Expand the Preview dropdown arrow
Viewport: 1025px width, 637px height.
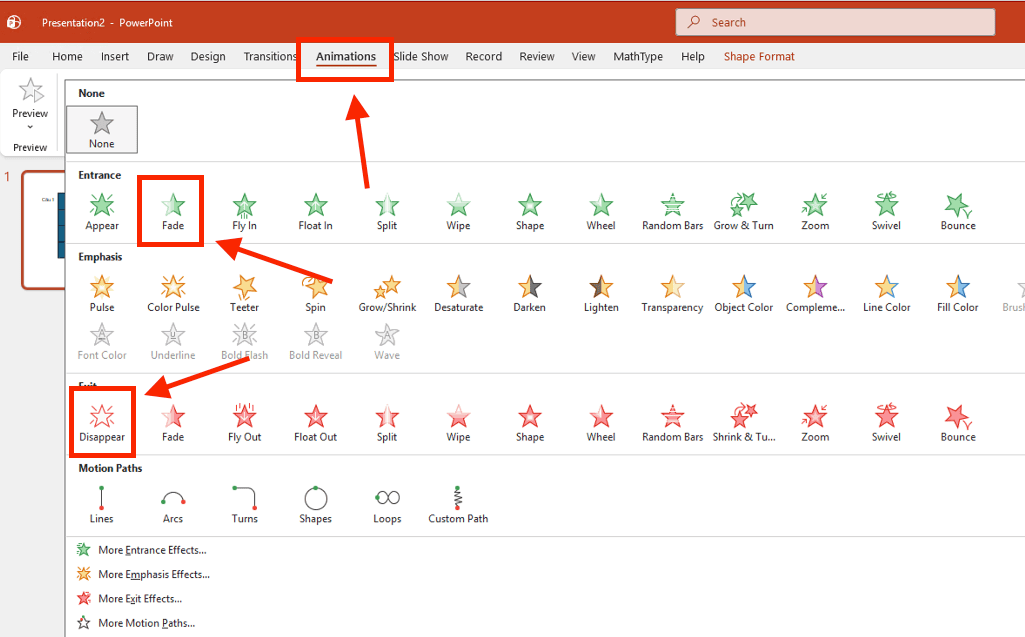pyautogui.click(x=30, y=127)
